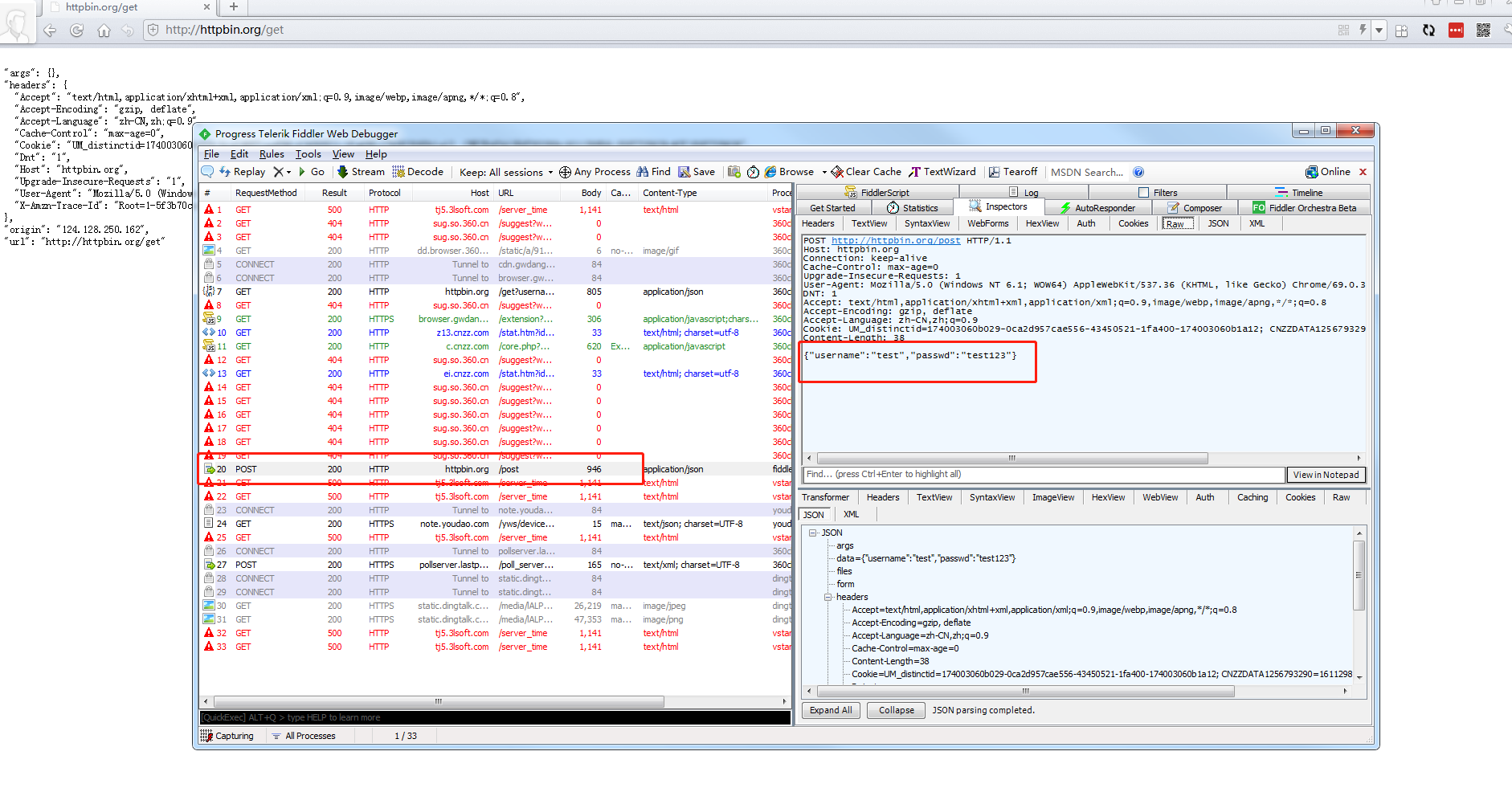Click the Go resume button
Screen dimensions: 1512x788
312,172
